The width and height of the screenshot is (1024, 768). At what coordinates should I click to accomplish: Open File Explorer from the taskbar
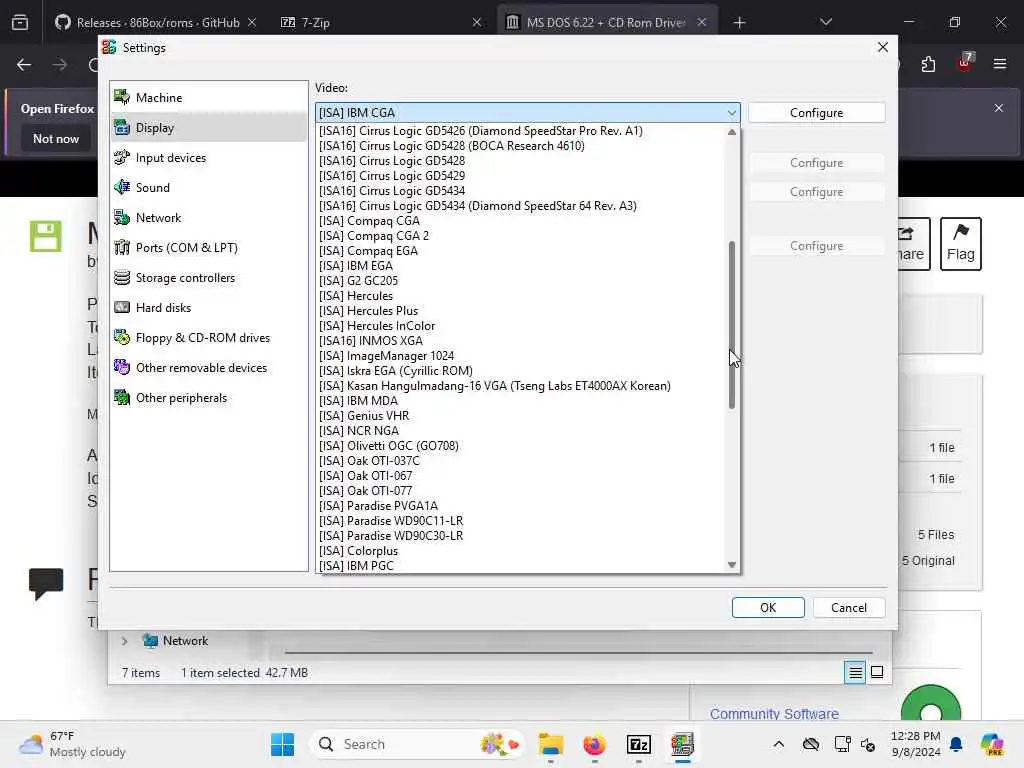click(x=551, y=744)
